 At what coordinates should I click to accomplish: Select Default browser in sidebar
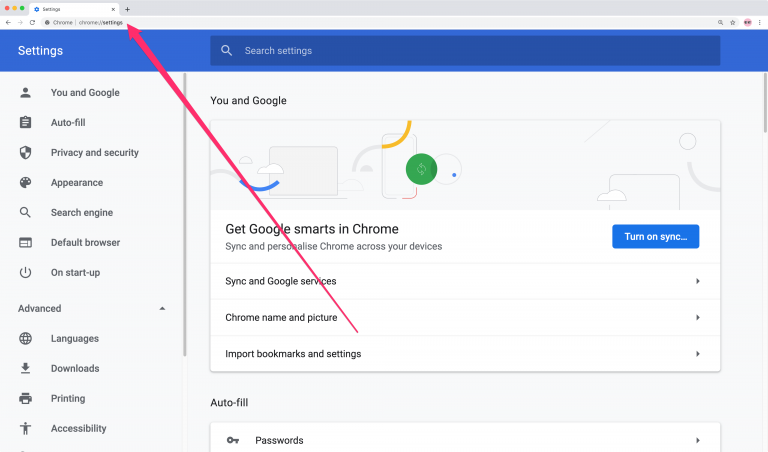pyautogui.click(x=85, y=242)
